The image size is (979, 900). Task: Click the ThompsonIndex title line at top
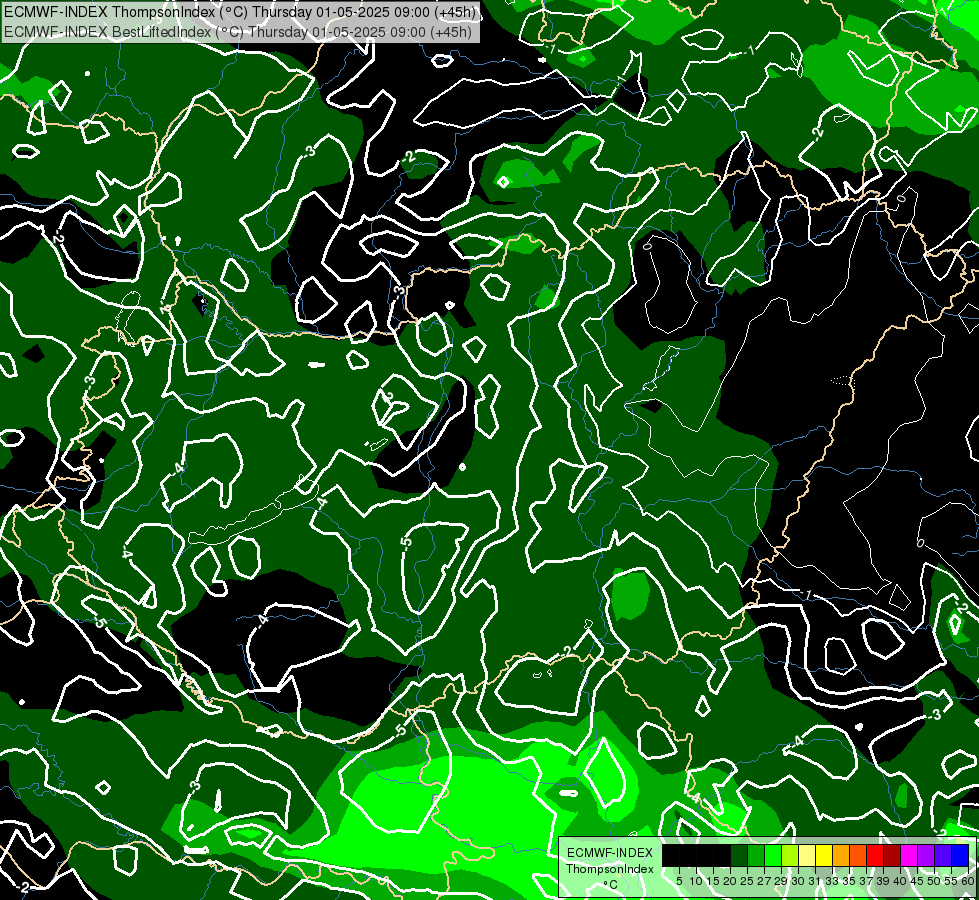point(240,12)
